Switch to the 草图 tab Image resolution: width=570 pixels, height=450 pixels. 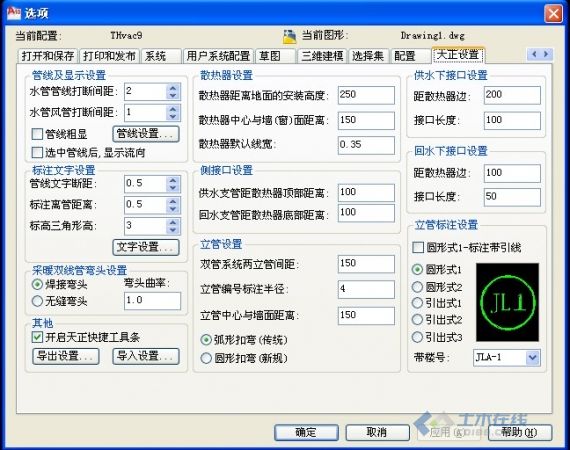(275, 56)
